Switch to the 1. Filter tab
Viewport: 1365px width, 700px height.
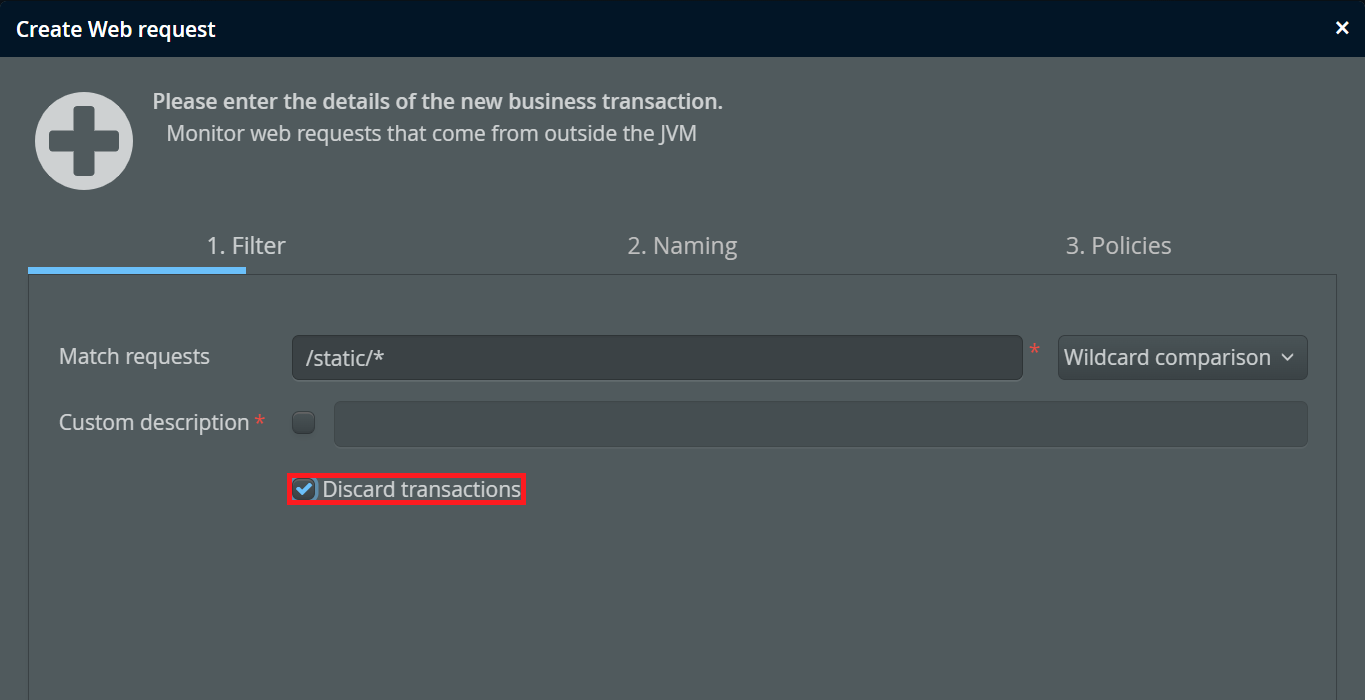pos(246,246)
